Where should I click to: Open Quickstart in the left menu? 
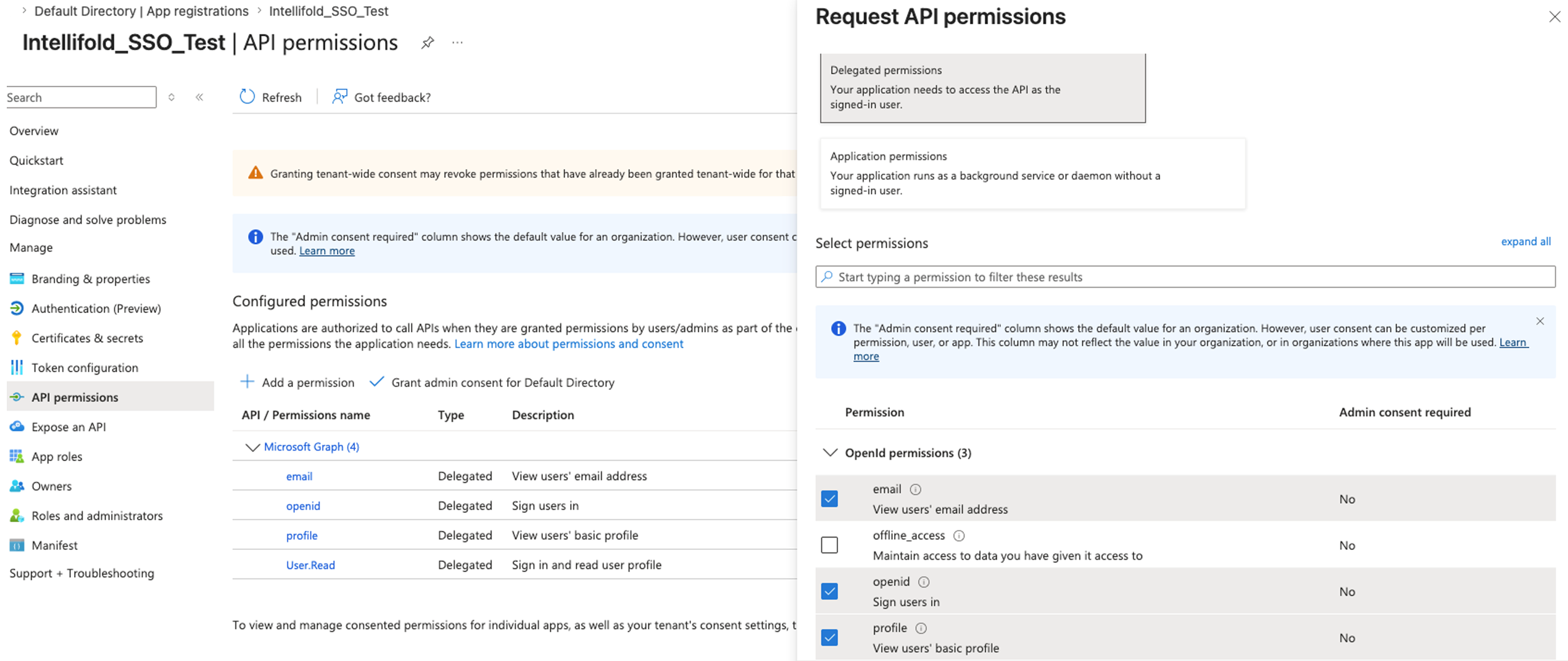click(36, 160)
